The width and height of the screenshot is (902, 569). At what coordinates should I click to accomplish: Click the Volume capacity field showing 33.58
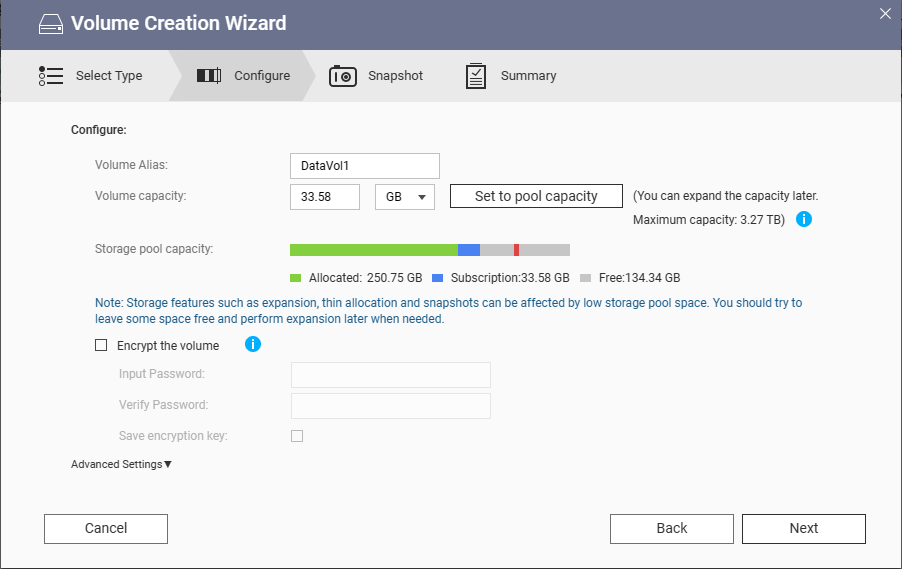tap(325, 197)
